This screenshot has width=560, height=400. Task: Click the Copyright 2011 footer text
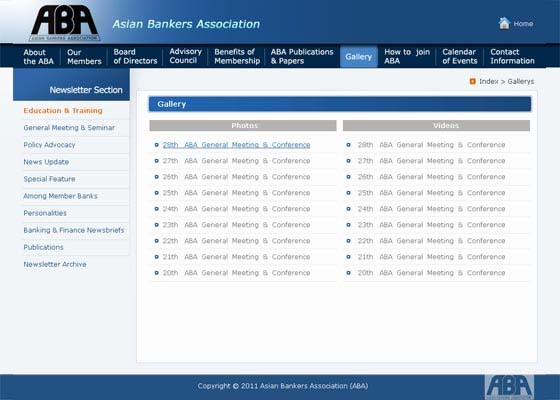click(282, 386)
